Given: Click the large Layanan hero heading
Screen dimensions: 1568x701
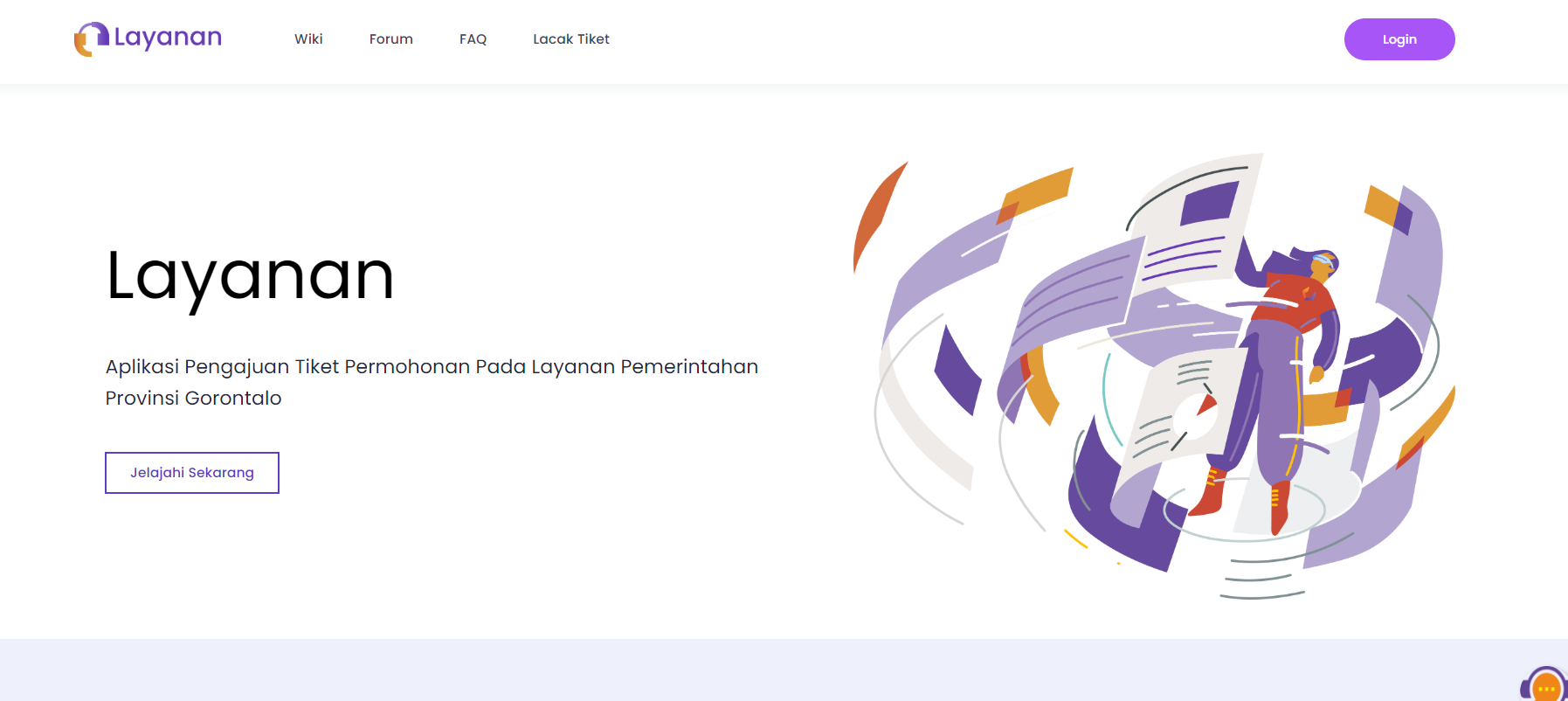Looking at the screenshot, I should 250,276.
